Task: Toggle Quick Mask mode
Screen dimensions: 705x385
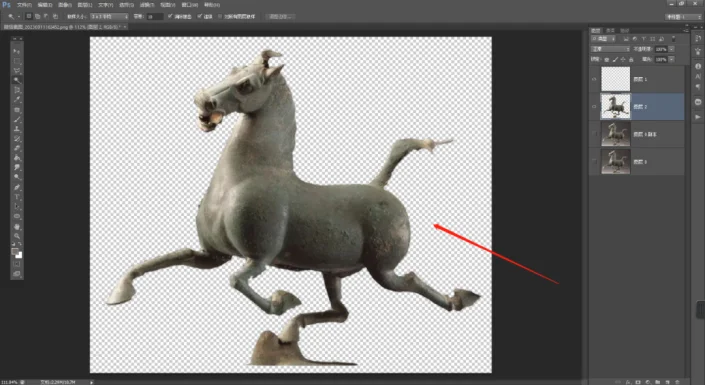Action: (x=17, y=264)
